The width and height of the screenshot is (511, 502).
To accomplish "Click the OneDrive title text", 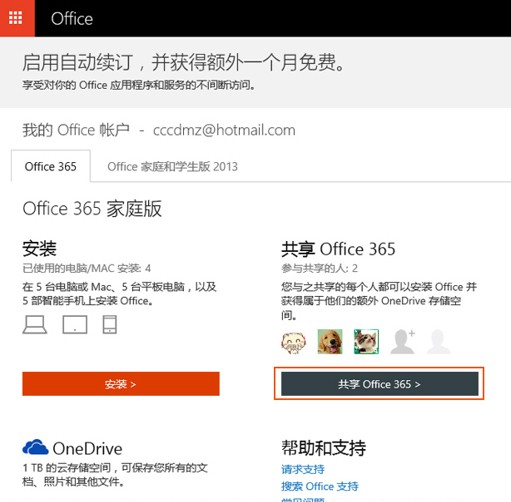I will click(88, 449).
